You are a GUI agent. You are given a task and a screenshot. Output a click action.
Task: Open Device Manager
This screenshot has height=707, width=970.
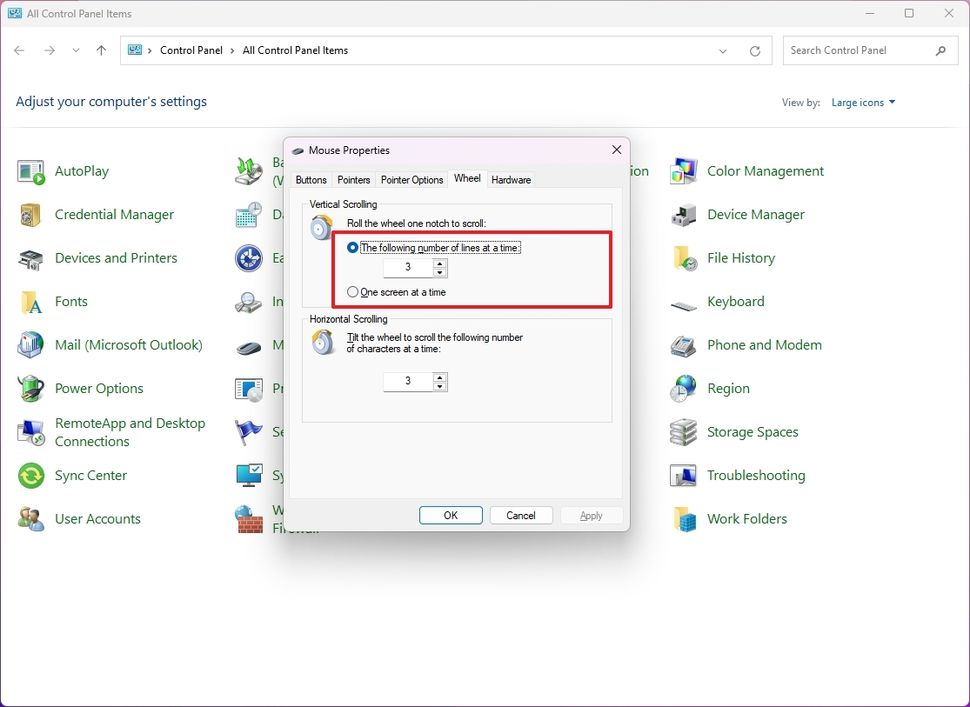(755, 214)
